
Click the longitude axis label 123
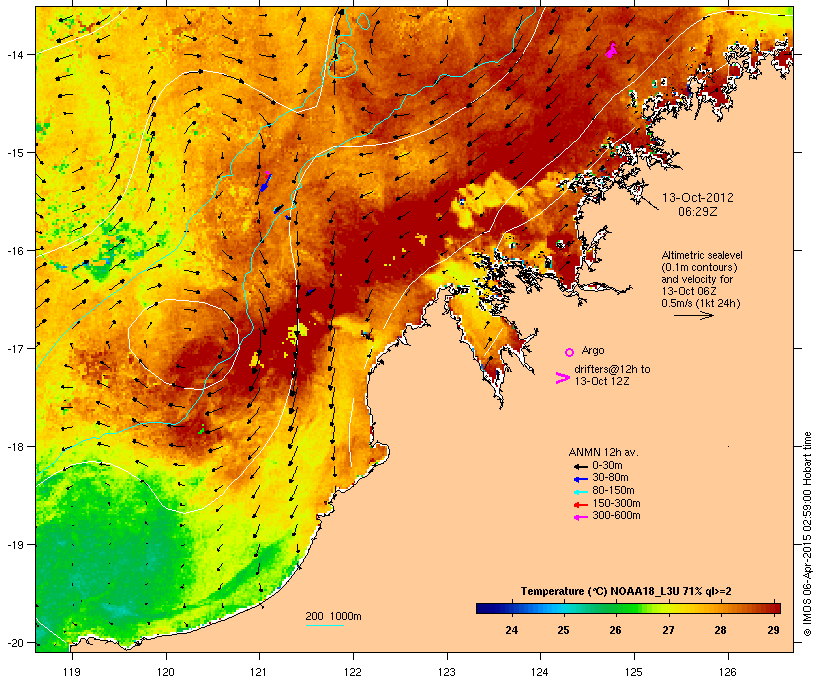447,672
